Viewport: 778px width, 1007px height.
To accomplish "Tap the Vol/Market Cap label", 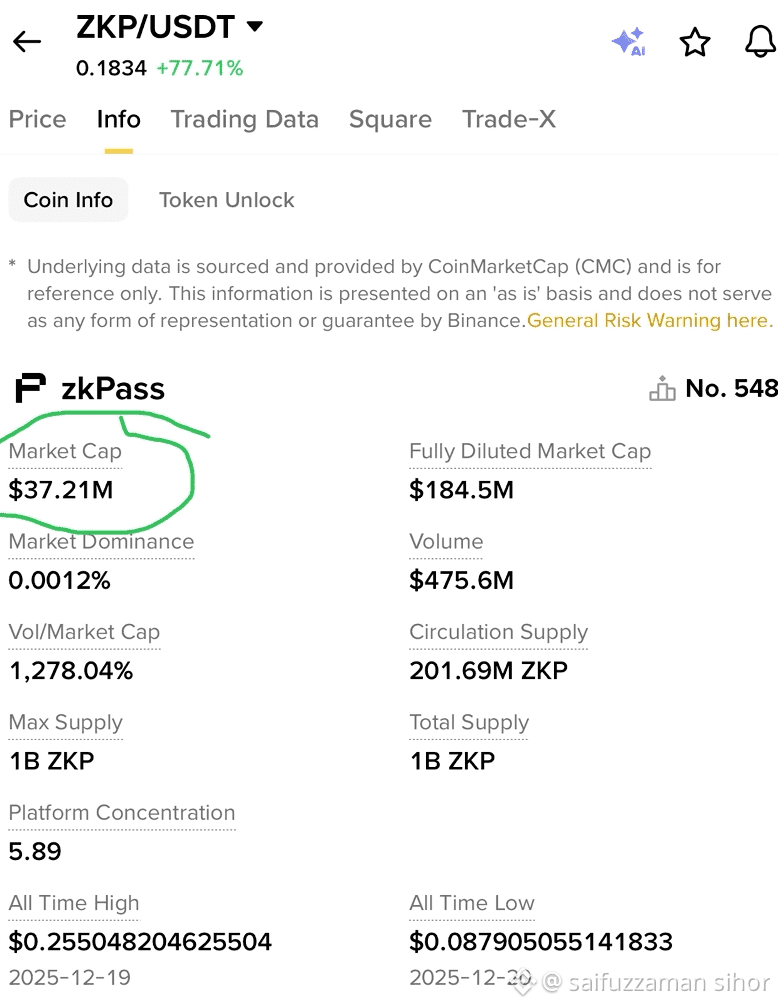I will 84,633.
